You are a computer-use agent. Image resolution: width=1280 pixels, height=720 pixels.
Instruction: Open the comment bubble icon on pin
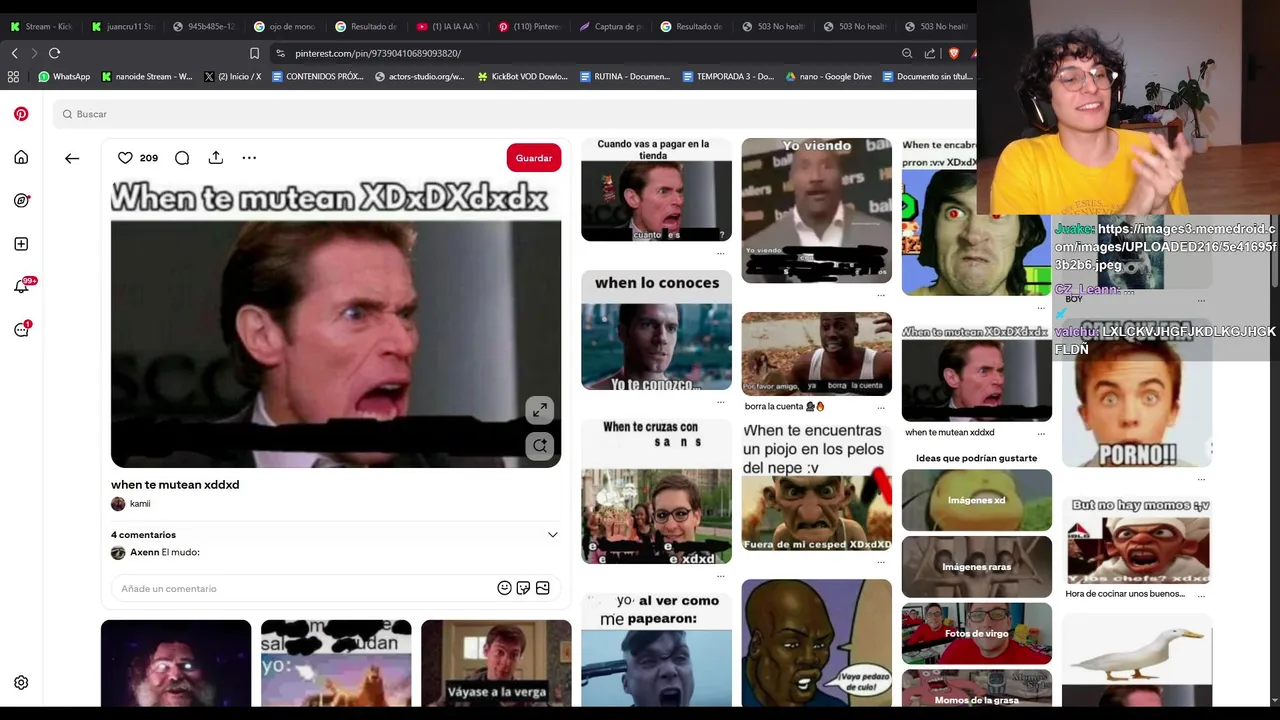click(182, 158)
